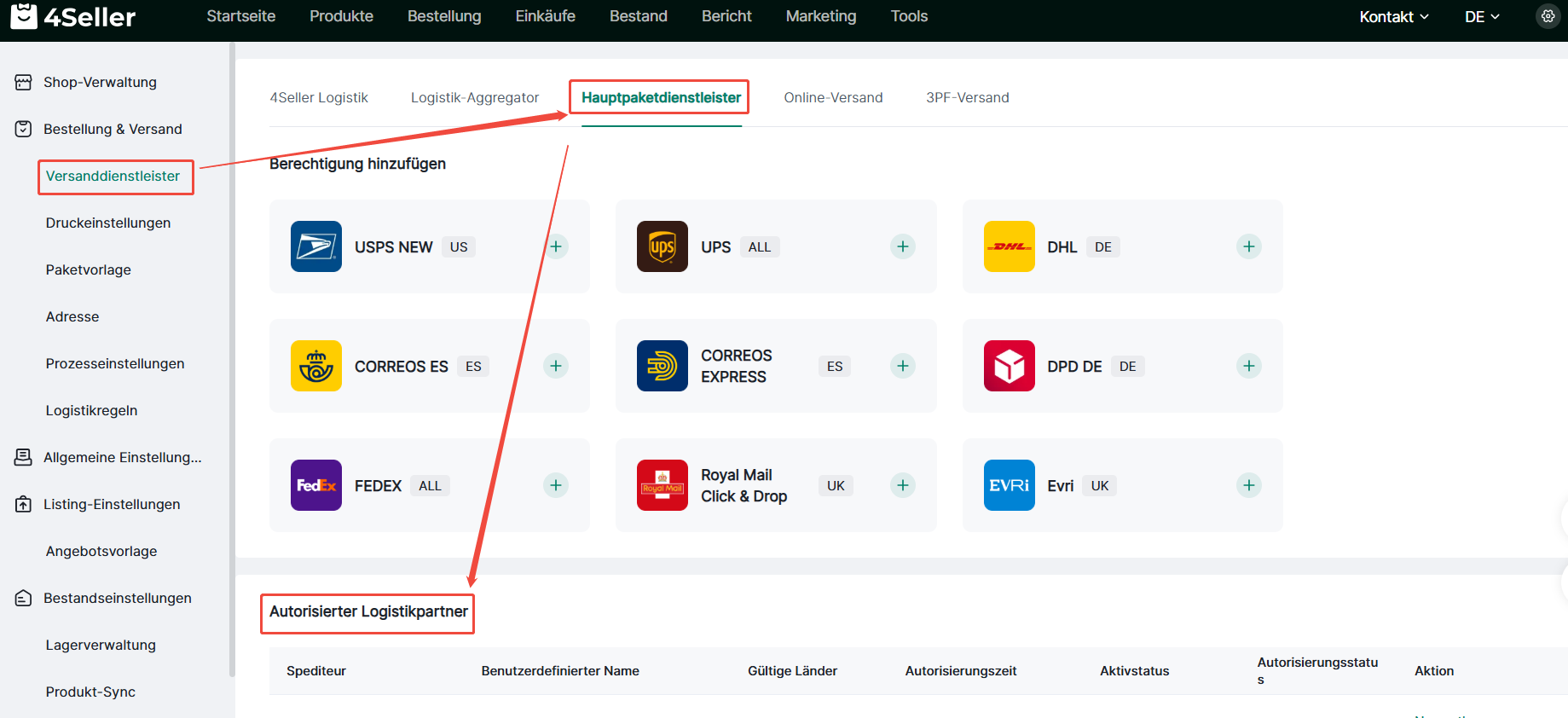Add DPD DE carrier with plus icon

[x=1249, y=366]
